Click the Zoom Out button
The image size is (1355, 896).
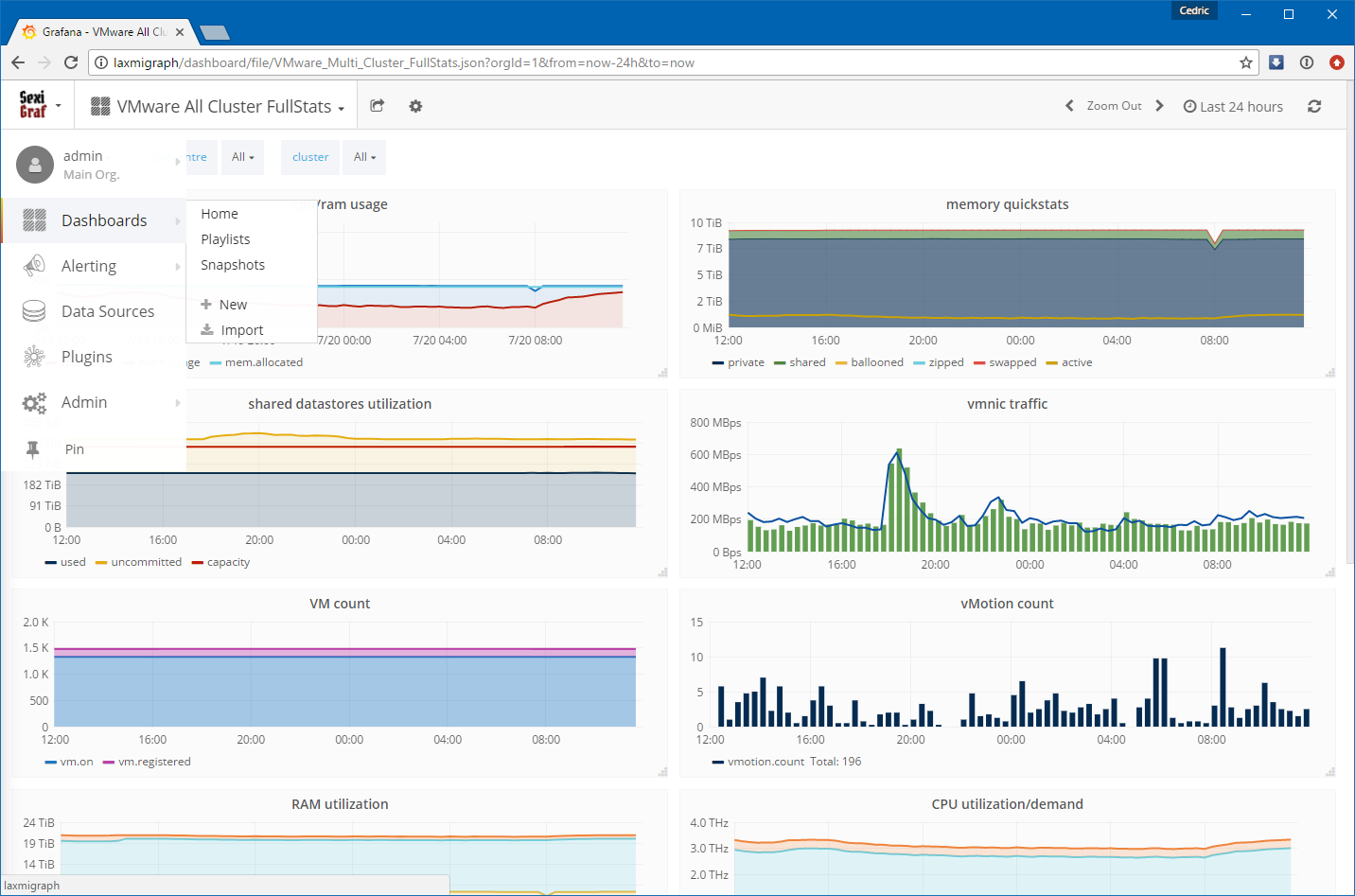(x=1114, y=106)
